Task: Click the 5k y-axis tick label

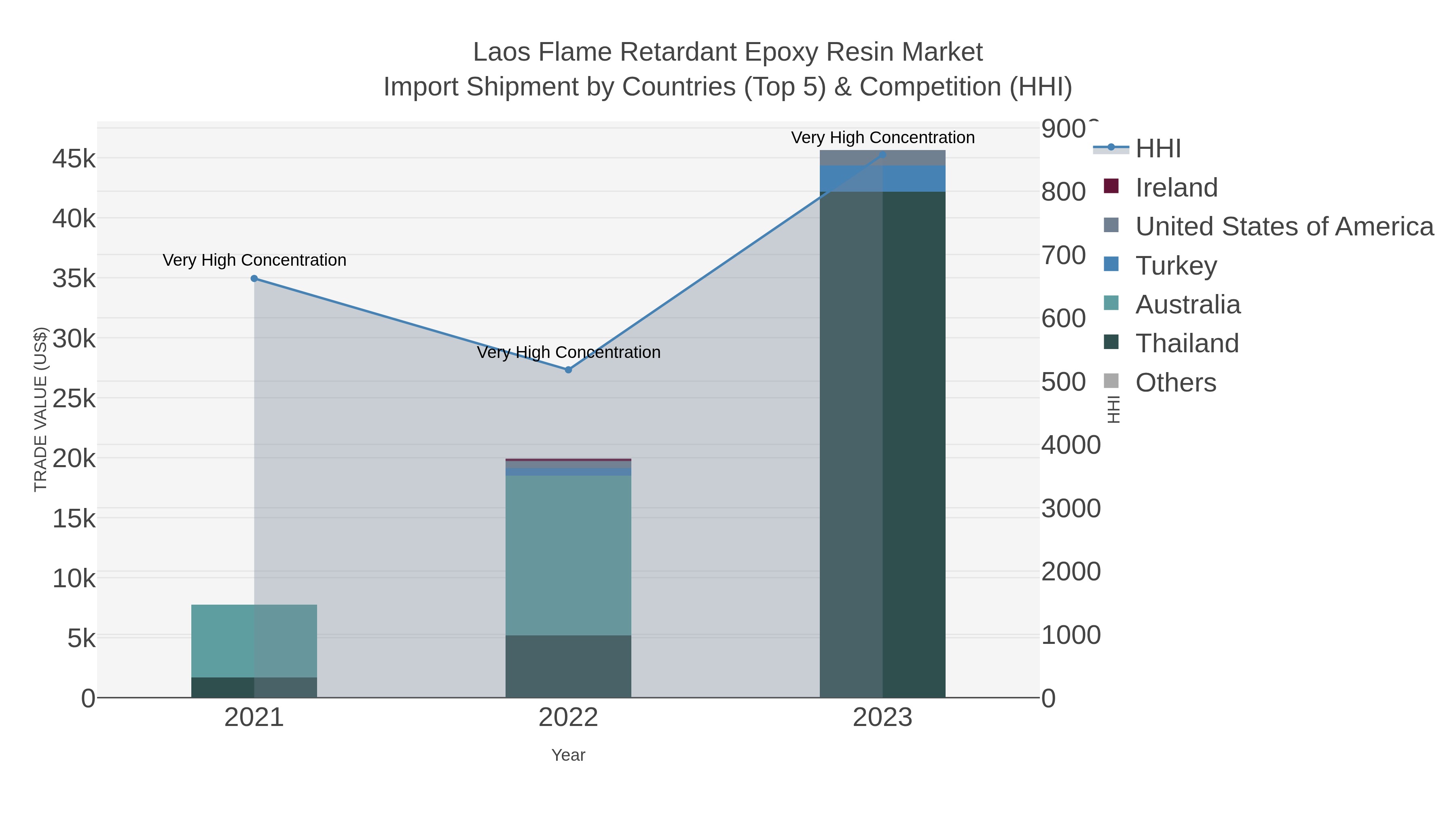Action: (81, 639)
